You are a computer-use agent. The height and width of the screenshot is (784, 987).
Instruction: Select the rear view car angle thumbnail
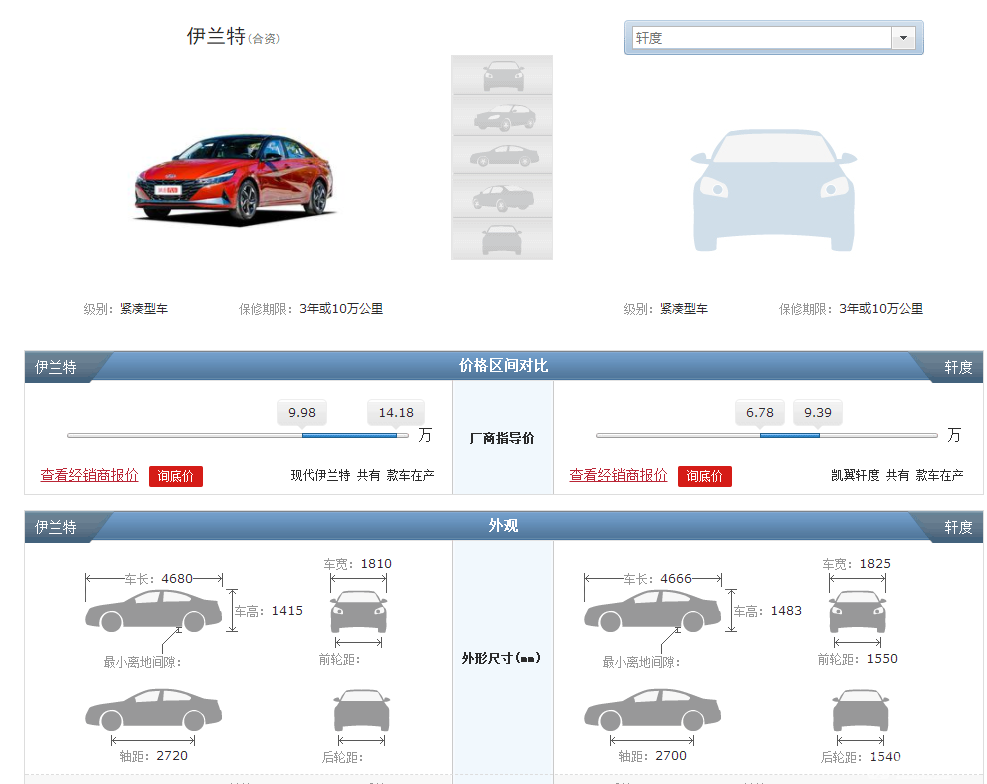pyautogui.click(x=502, y=238)
